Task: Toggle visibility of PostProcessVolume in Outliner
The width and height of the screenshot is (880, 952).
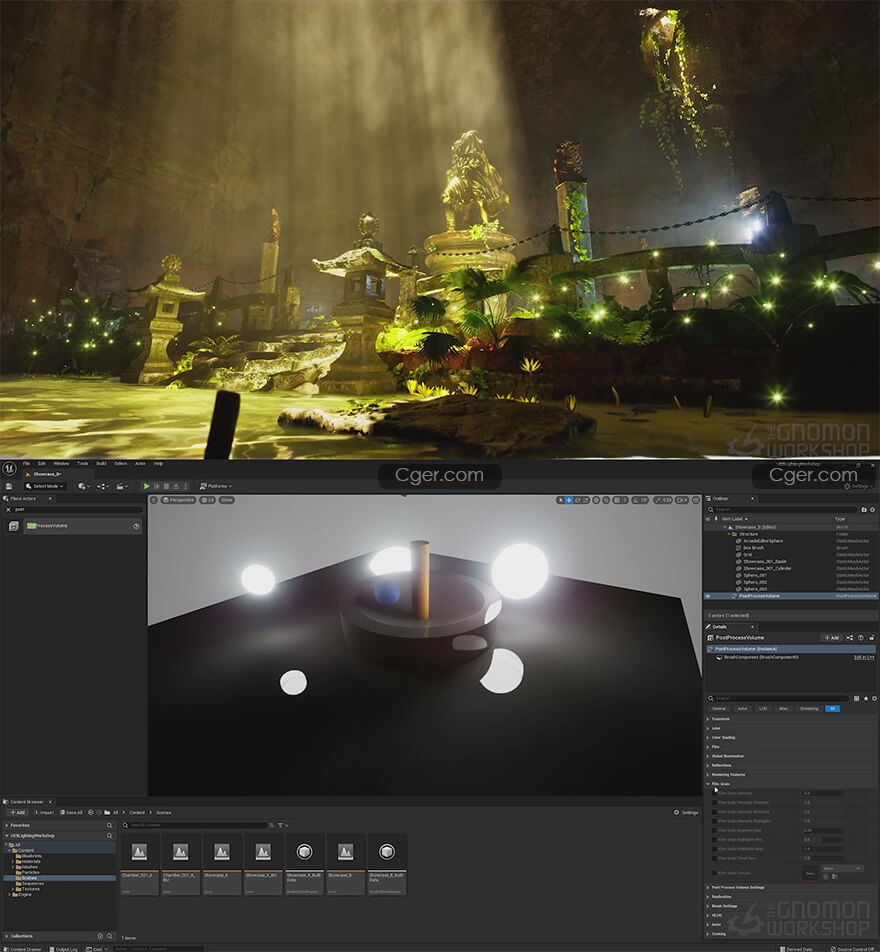Action: coord(708,596)
